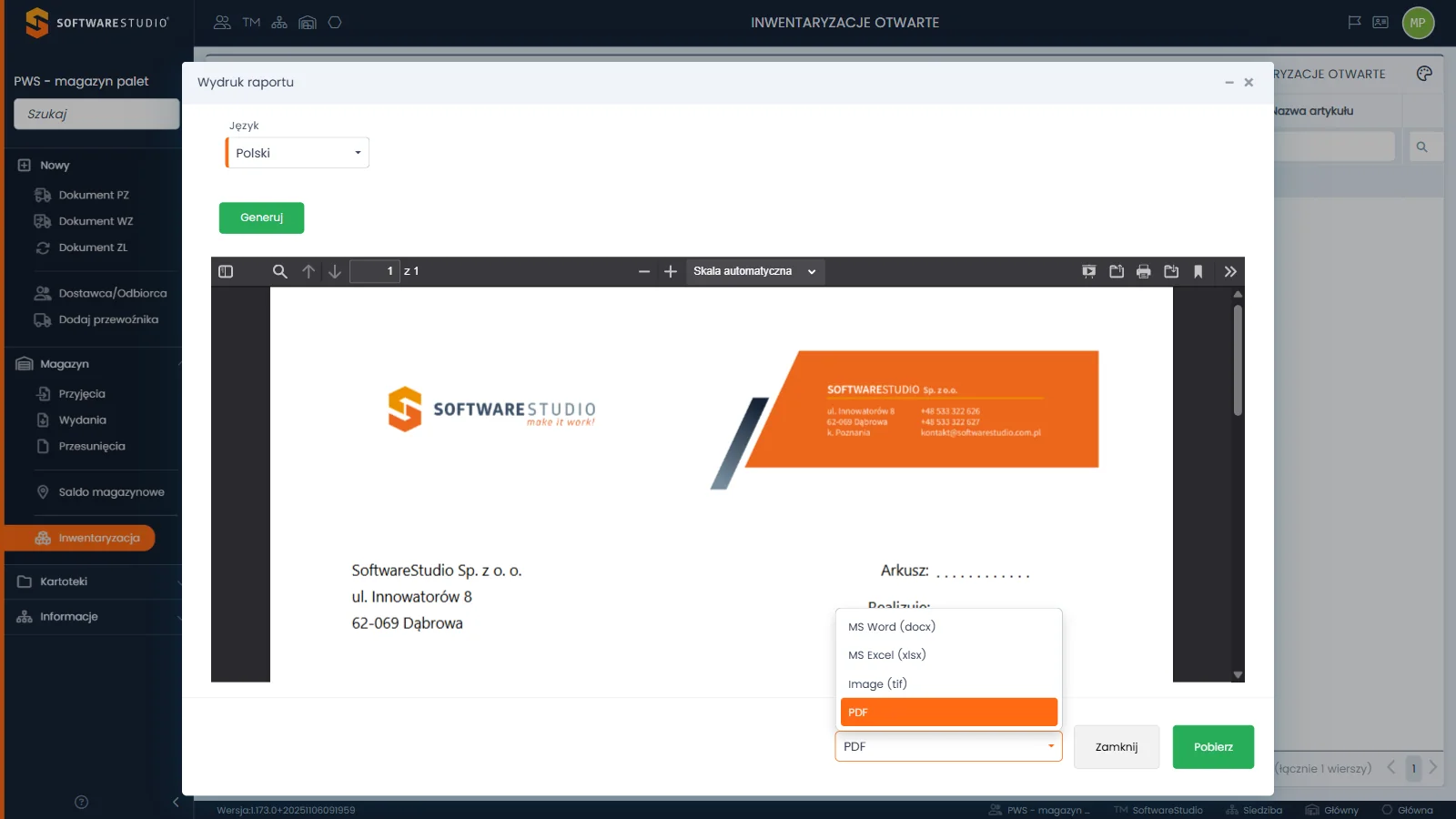The image size is (1456, 819).
Task: Choose MS Excel (xlsx) format
Action: pos(948,655)
